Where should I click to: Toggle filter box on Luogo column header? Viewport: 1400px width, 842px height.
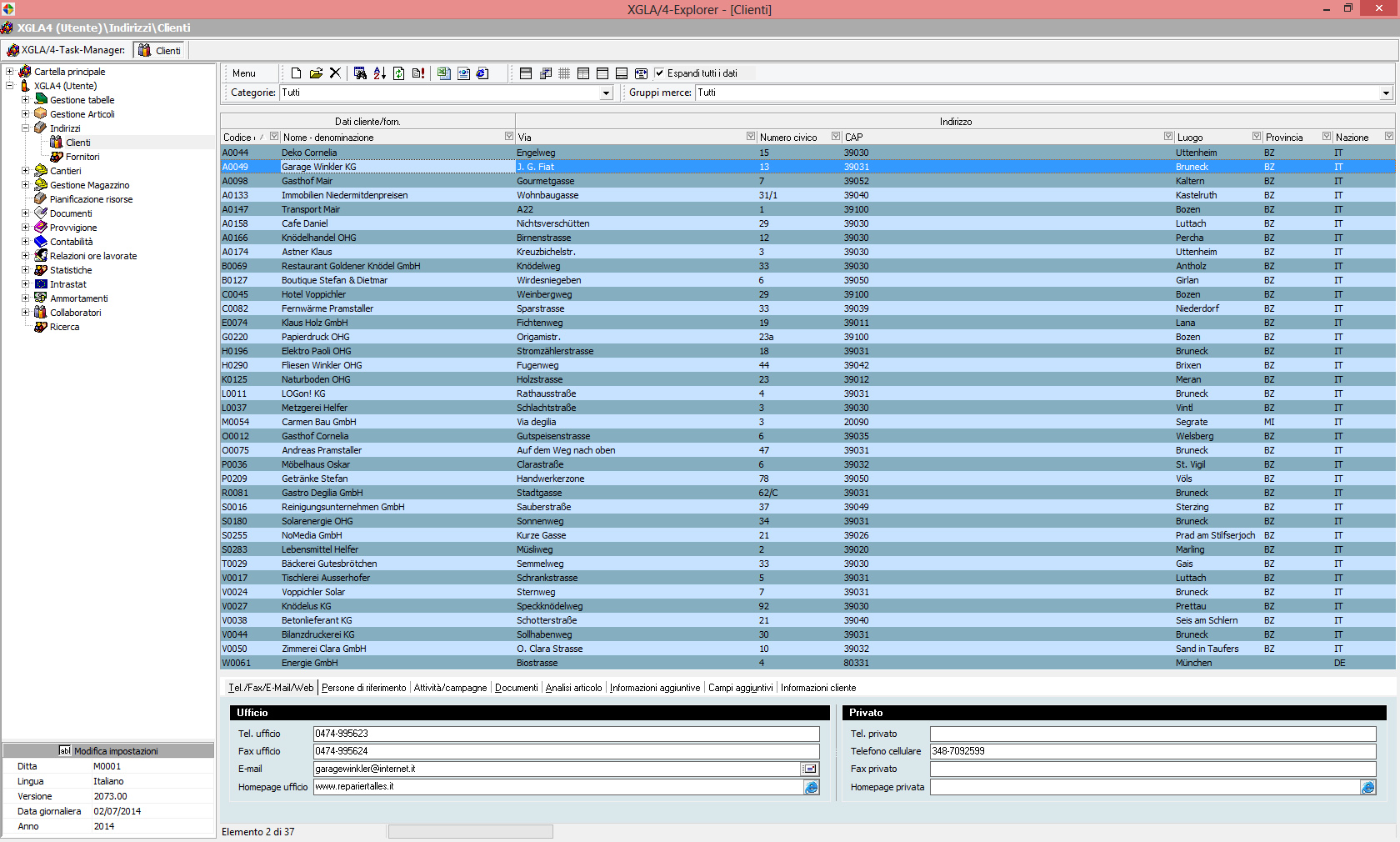pos(1257,136)
